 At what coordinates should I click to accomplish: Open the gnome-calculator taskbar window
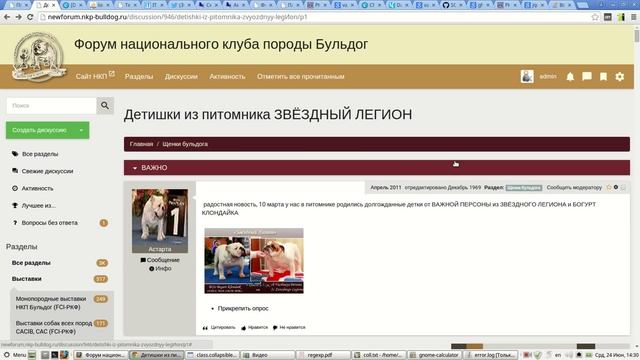434,355
